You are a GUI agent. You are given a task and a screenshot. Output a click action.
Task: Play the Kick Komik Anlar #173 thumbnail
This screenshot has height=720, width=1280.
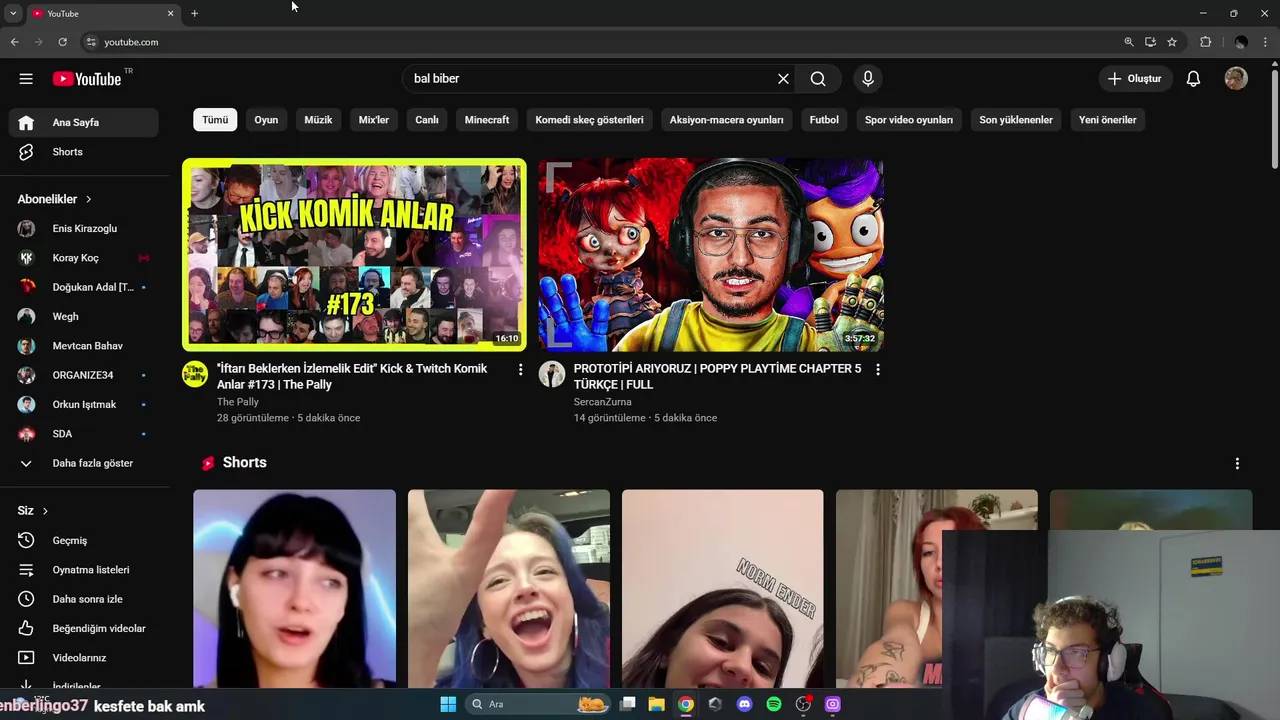(x=354, y=255)
